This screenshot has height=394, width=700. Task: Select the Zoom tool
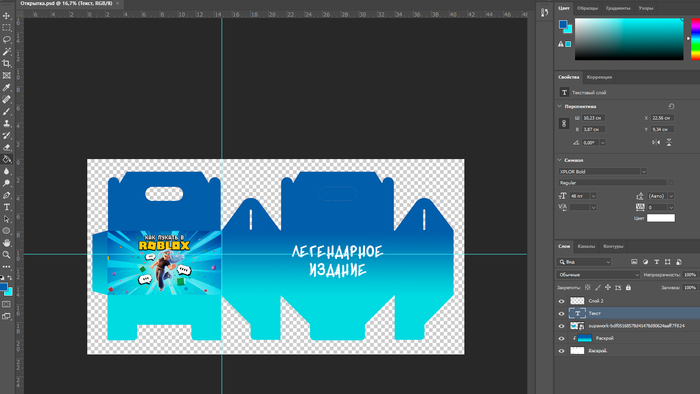coord(6,255)
